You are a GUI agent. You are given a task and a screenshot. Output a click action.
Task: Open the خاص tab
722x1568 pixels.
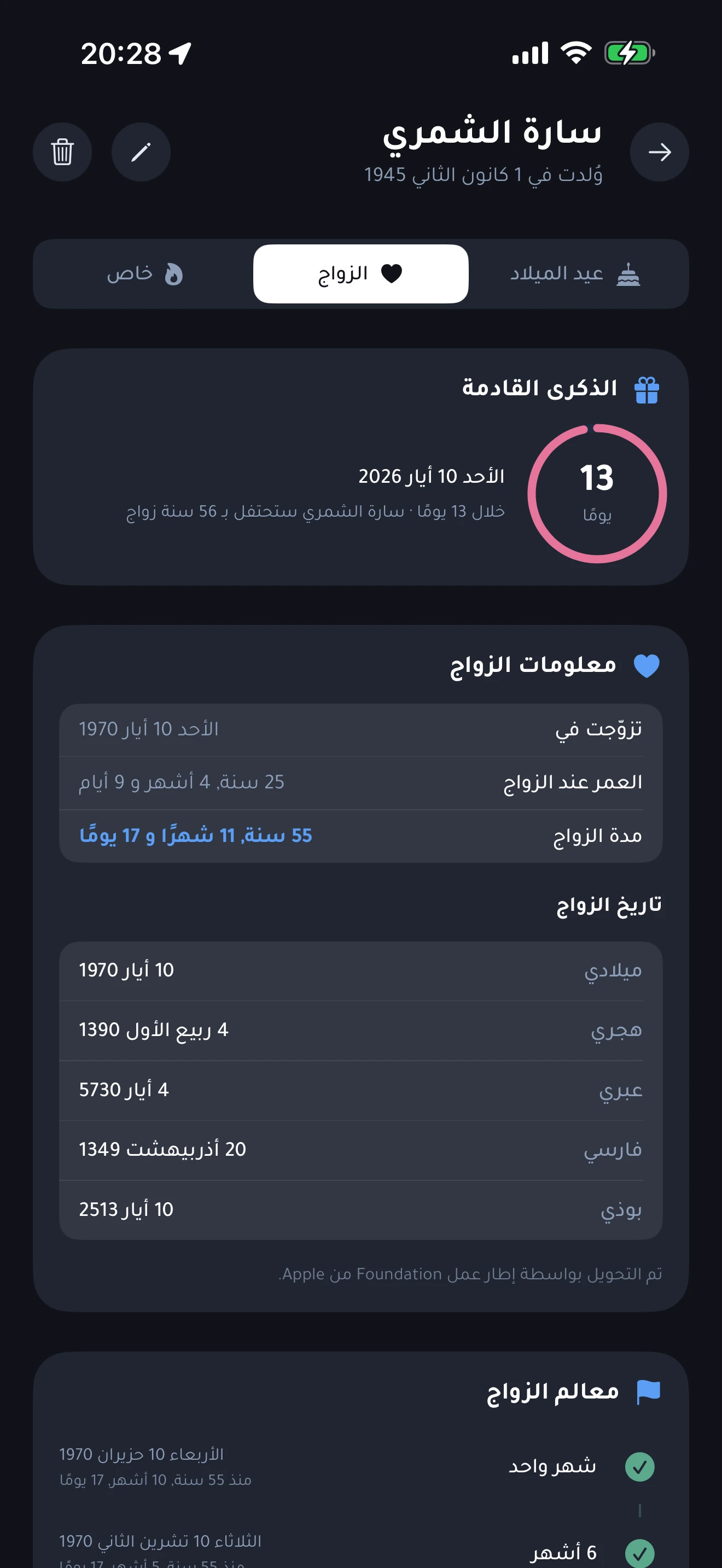pos(145,274)
